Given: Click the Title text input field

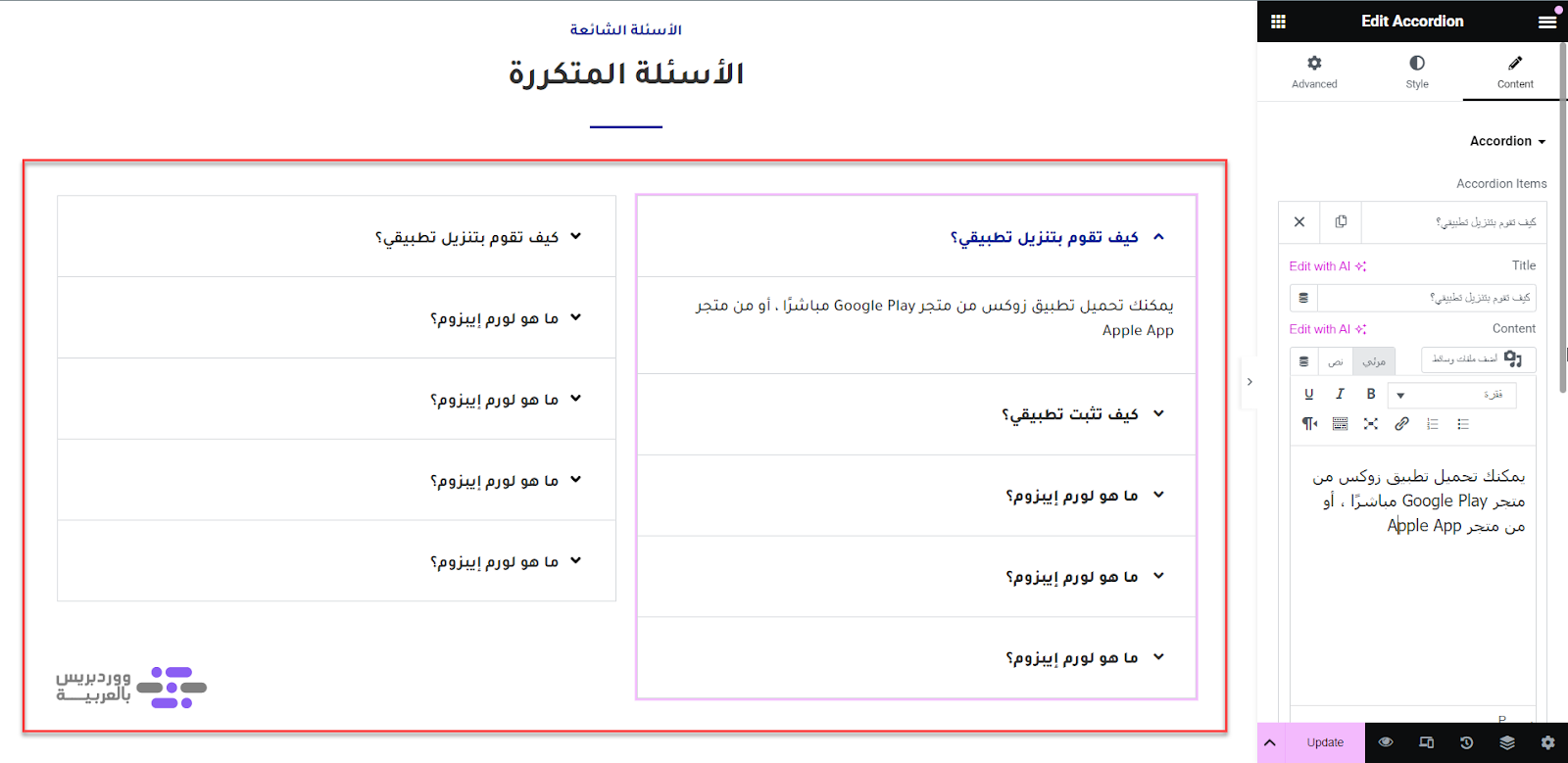Looking at the screenshot, I should 1426,298.
